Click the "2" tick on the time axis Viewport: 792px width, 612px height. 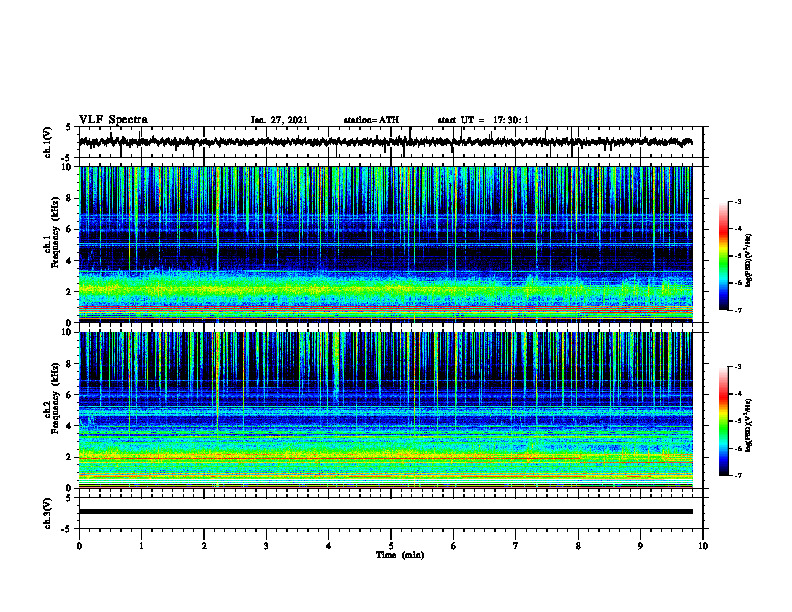pos(204,546)
